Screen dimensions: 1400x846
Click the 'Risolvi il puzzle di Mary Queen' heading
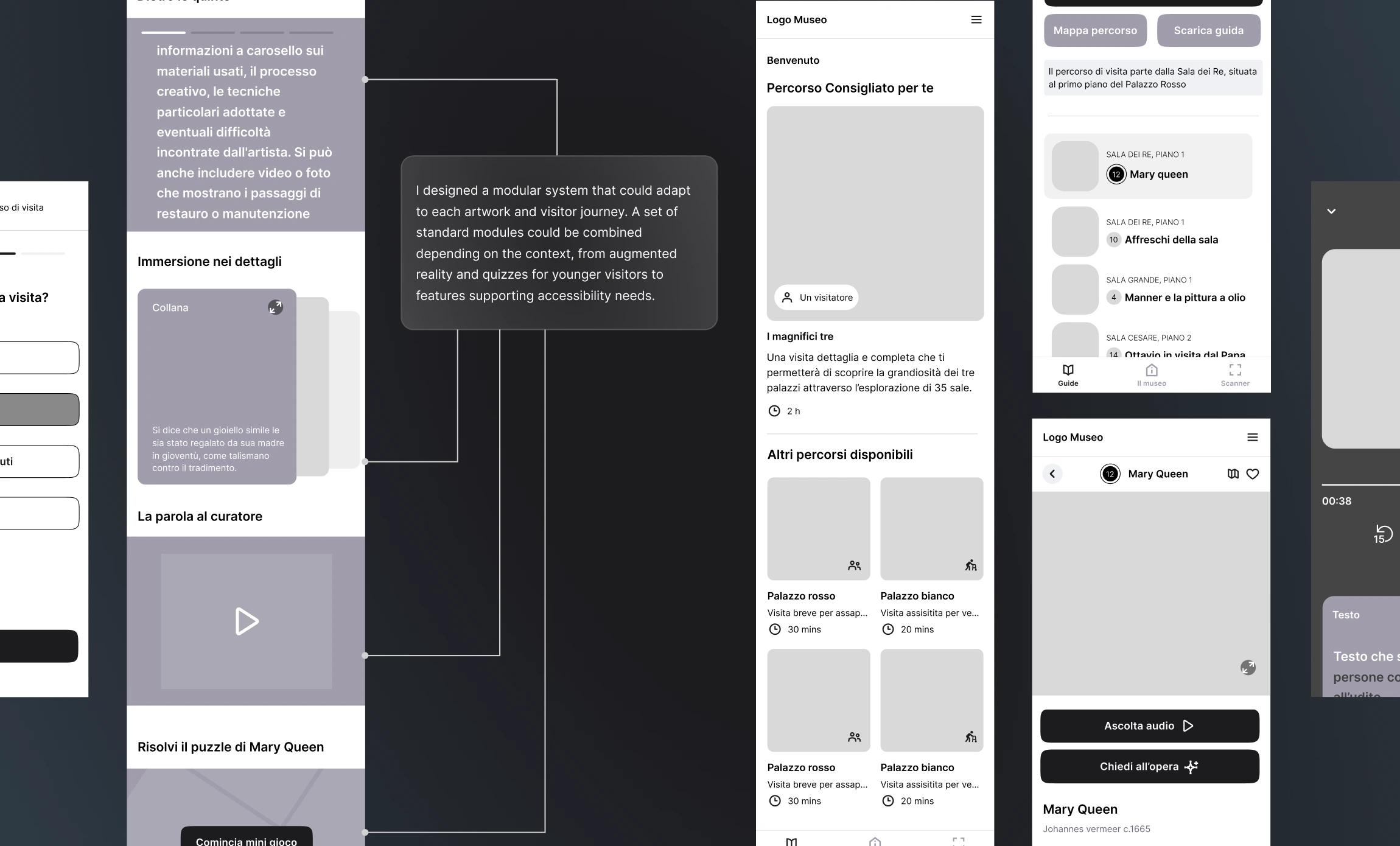231,747
